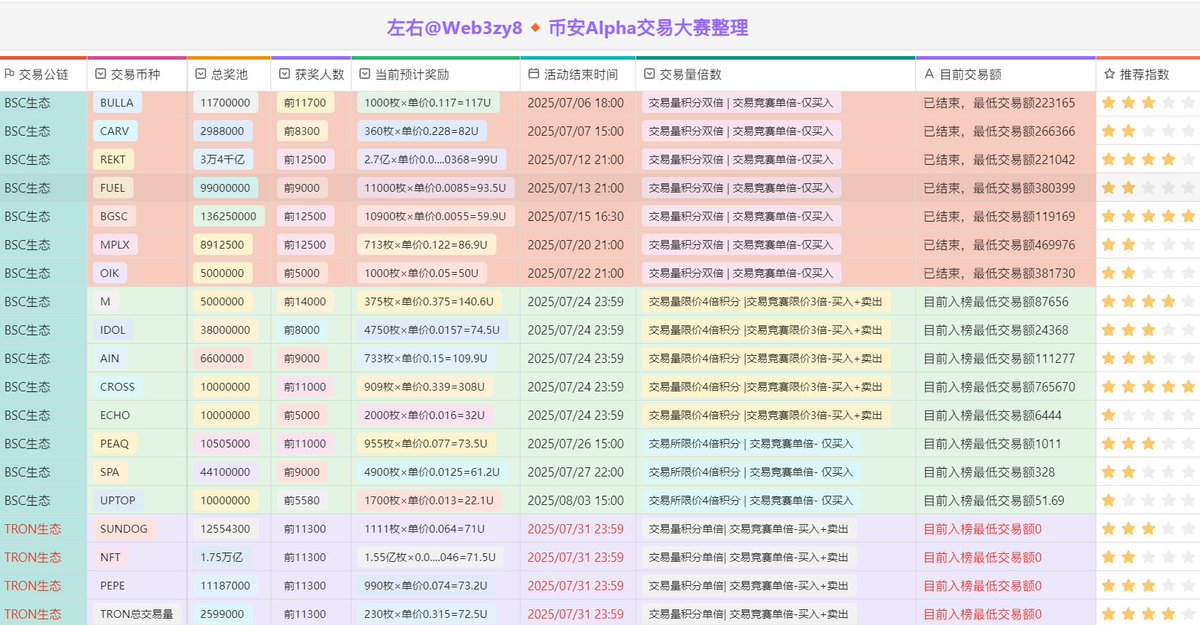The height and width of the screenshot is (625, 1200).
Task: Rate the SUNDOG row four stars
Action: [x=1168, y=529]
